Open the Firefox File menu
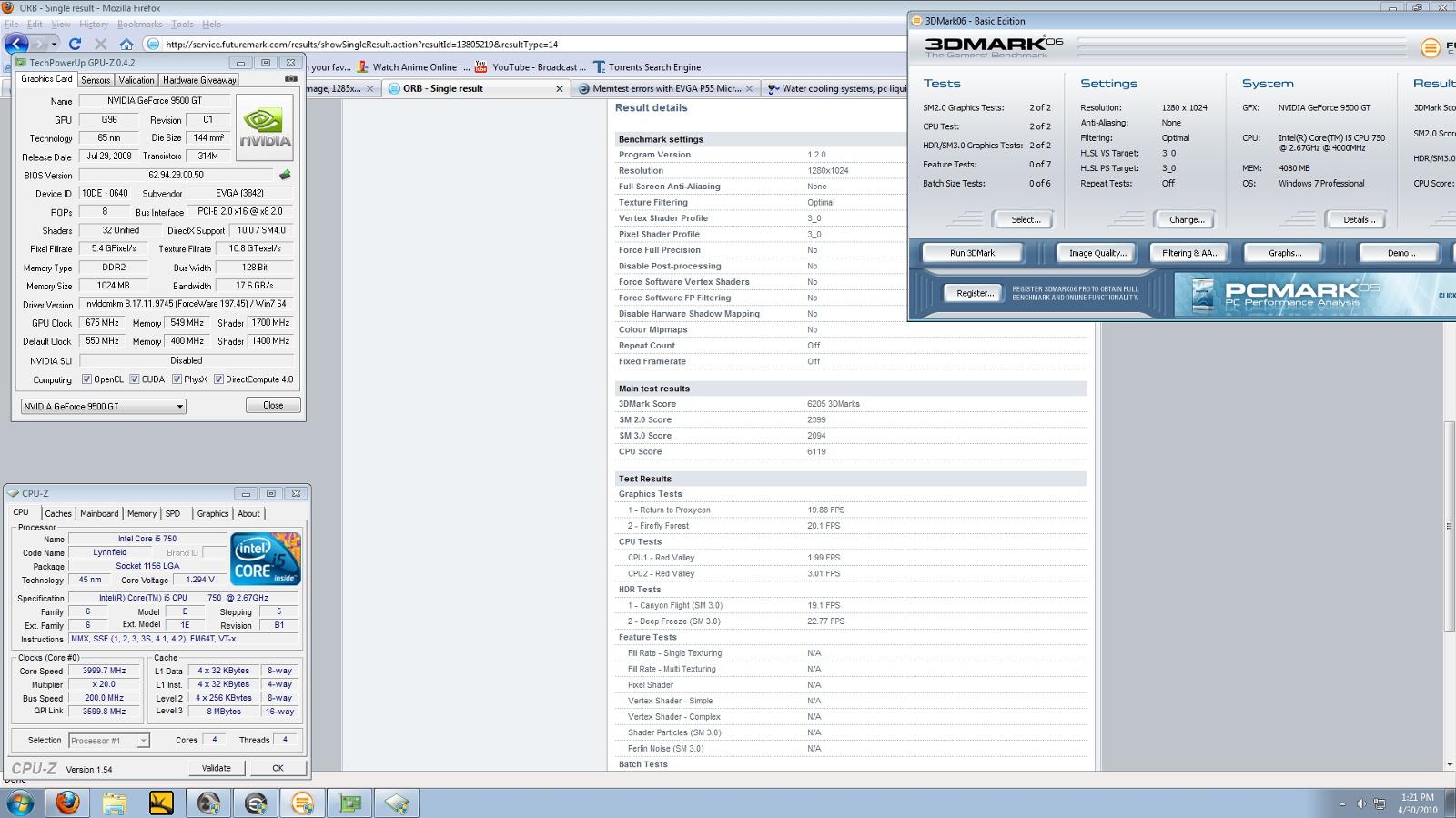1456x818 pixels. pos(11,24)
